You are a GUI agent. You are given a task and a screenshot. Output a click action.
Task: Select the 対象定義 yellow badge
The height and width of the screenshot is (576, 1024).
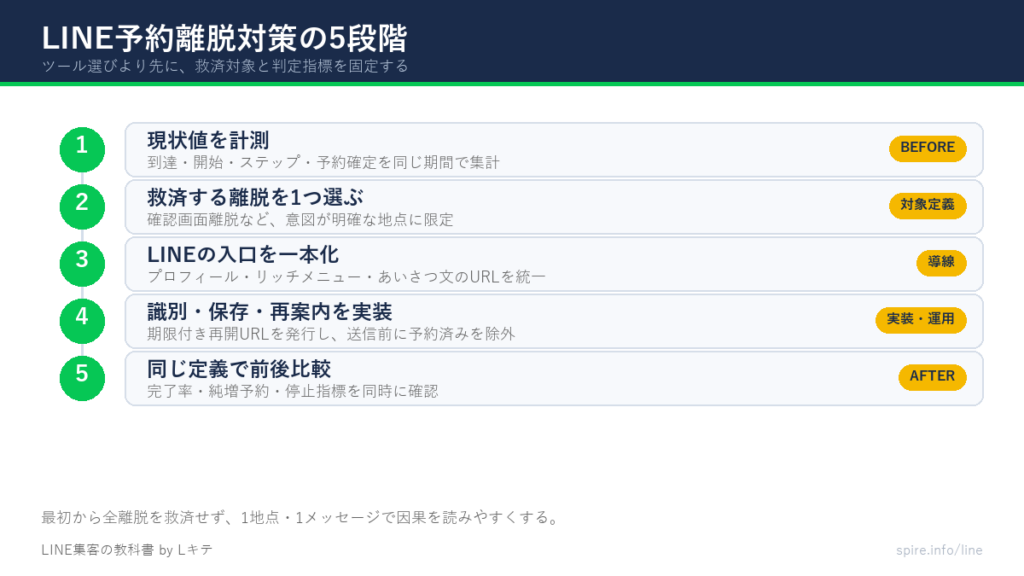click(x=927, y=206)
